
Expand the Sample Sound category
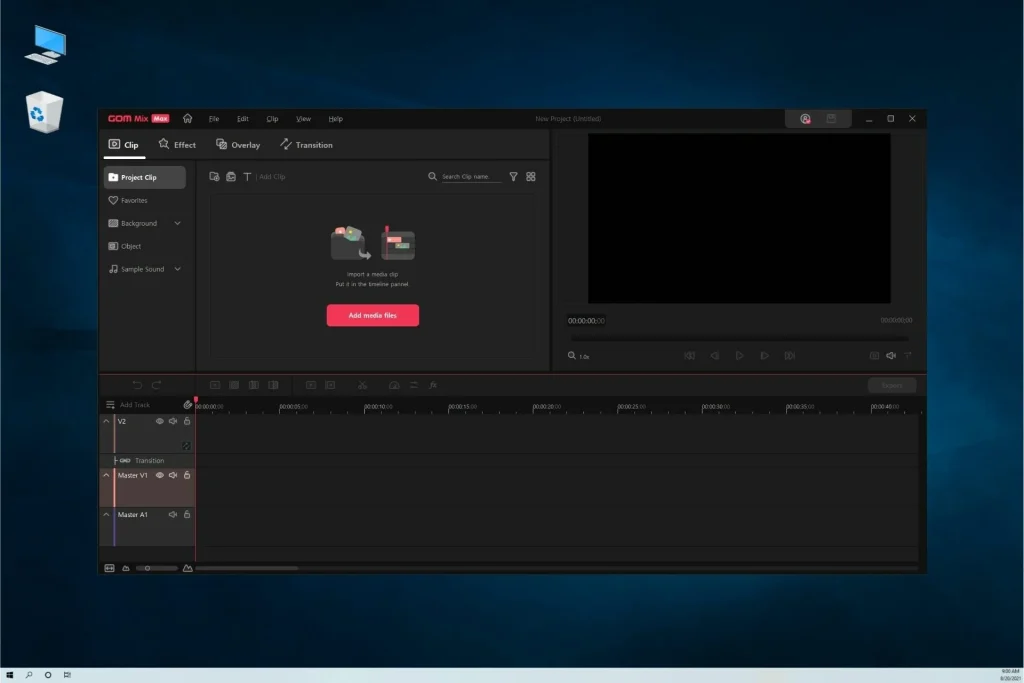tap(175, 269)
